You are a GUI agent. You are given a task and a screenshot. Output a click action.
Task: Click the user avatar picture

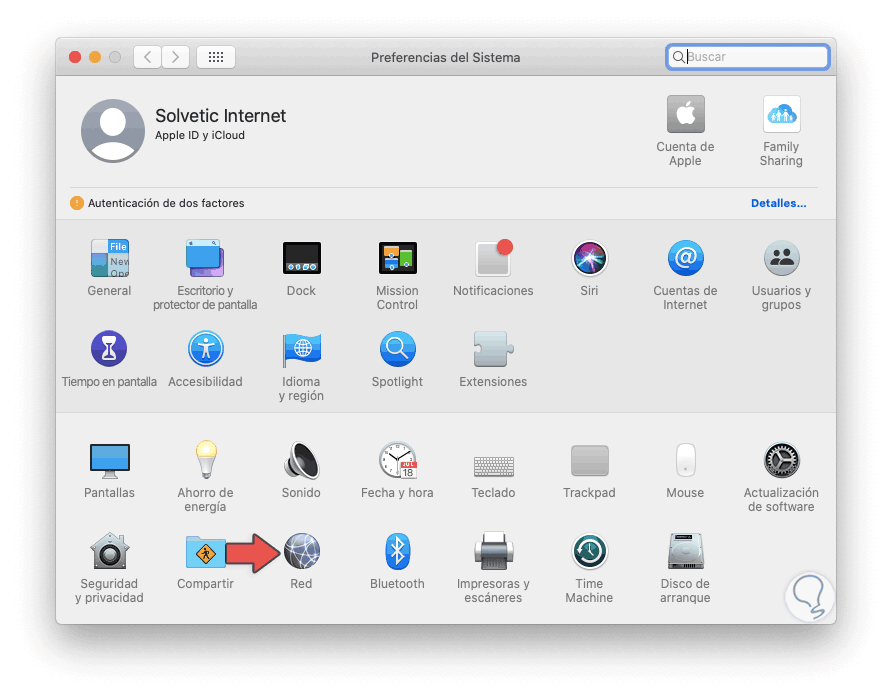[113, 131]
